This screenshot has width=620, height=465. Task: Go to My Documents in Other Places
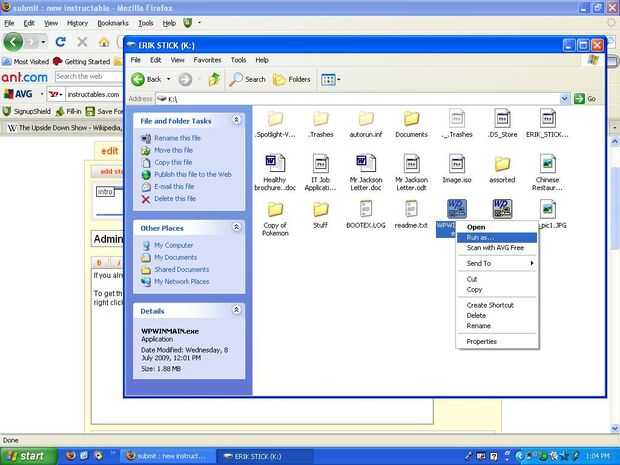175,257
